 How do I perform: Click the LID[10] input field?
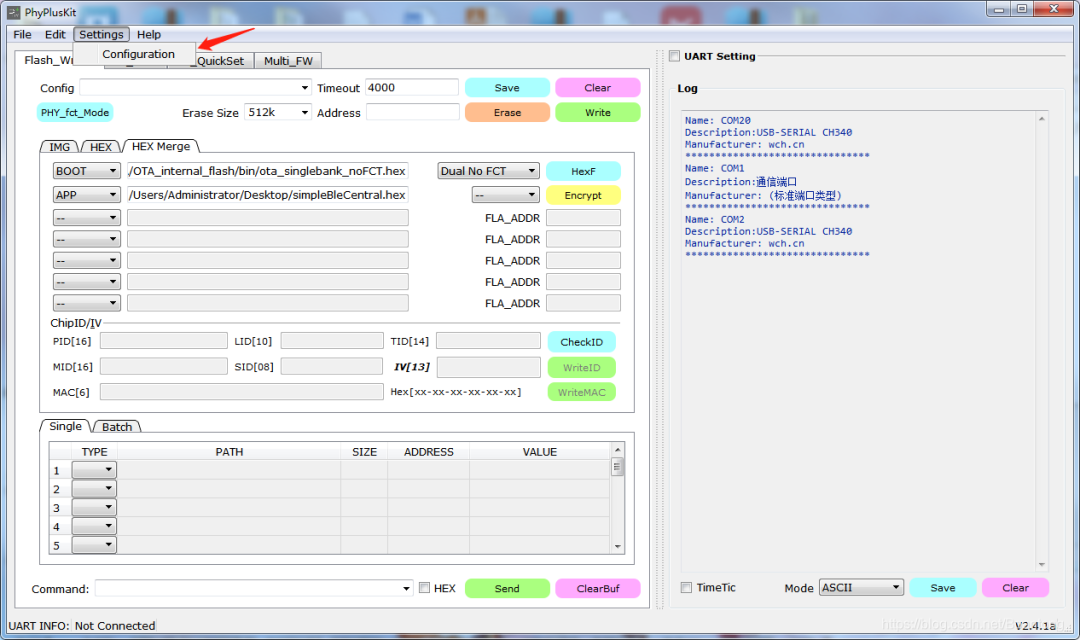[331, 341]
